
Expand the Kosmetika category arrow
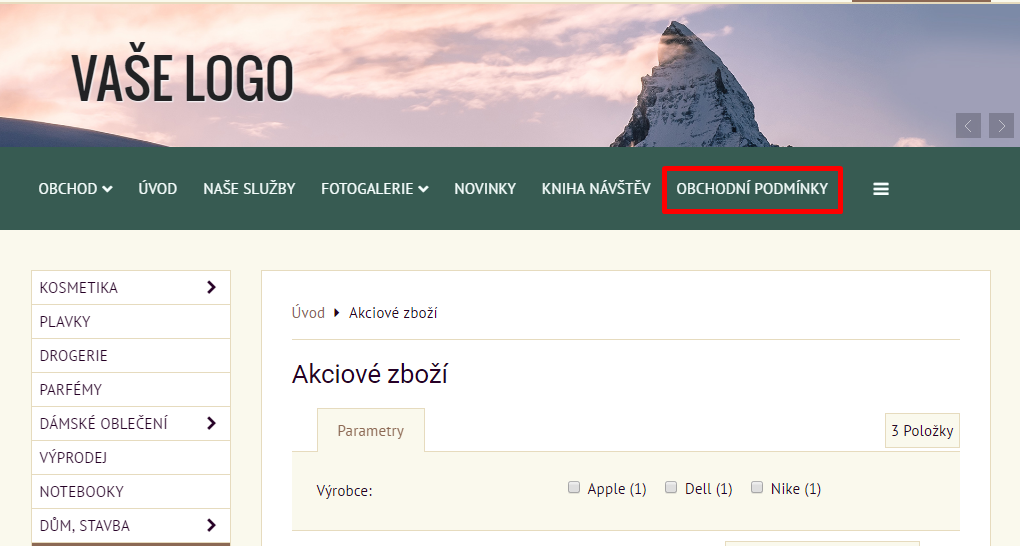click(x=211, y=287)
